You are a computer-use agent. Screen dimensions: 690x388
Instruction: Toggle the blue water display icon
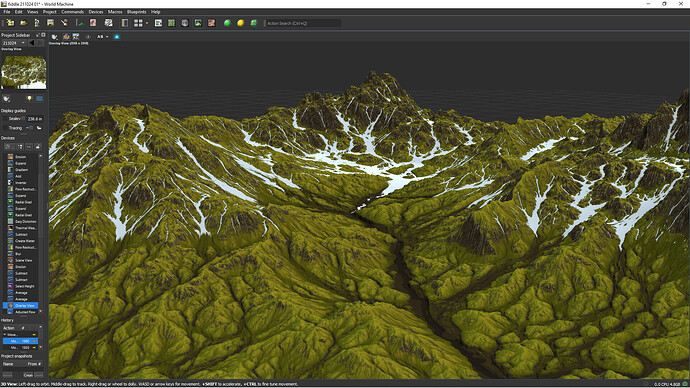pyautogui.click(x=39, y=99)
